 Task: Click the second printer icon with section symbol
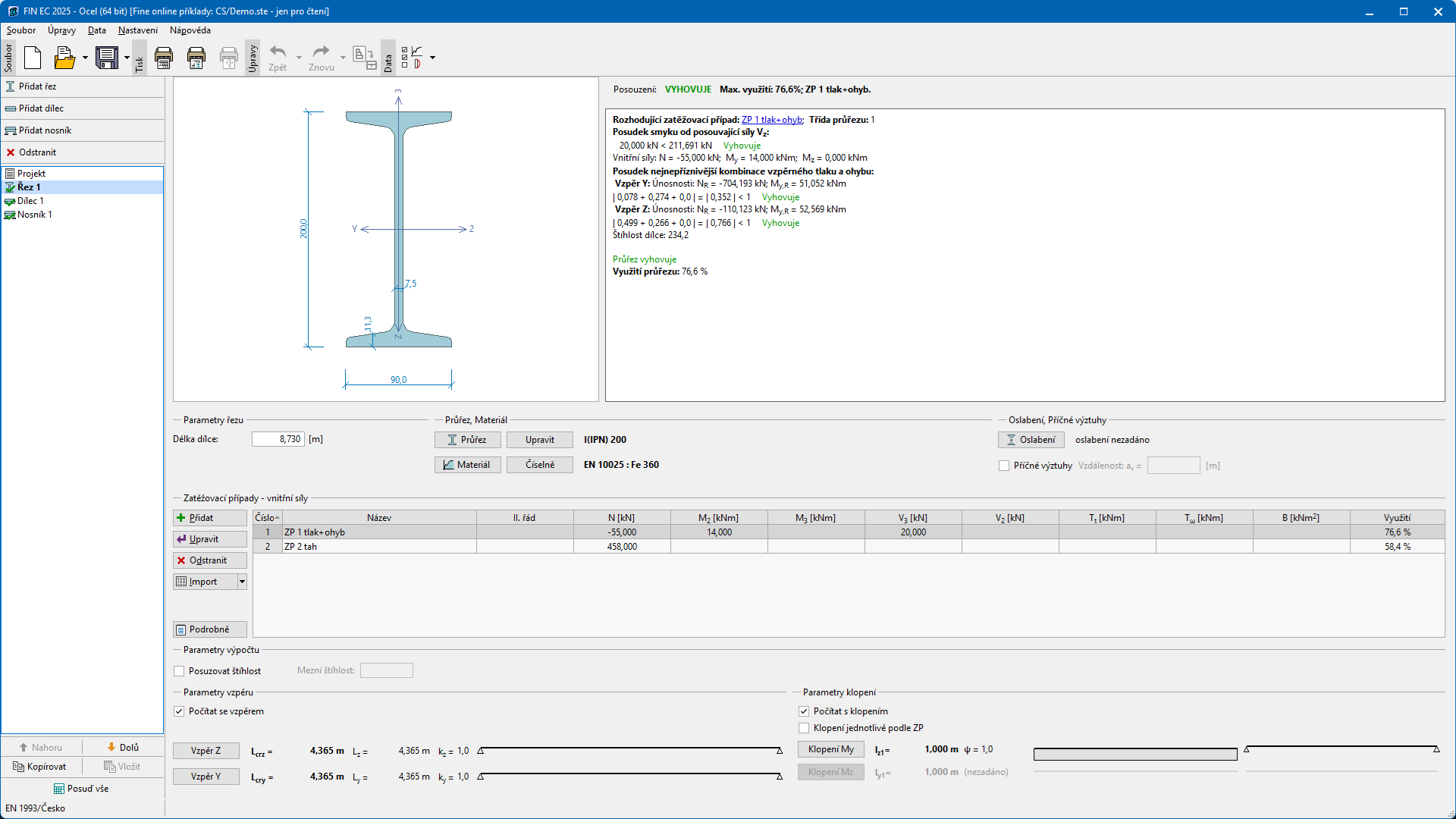click(196, 58)
